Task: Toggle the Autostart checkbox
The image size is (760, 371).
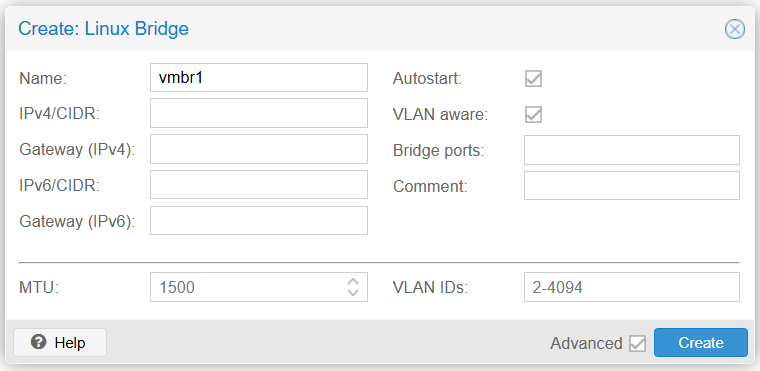Action: coord(533,79)
